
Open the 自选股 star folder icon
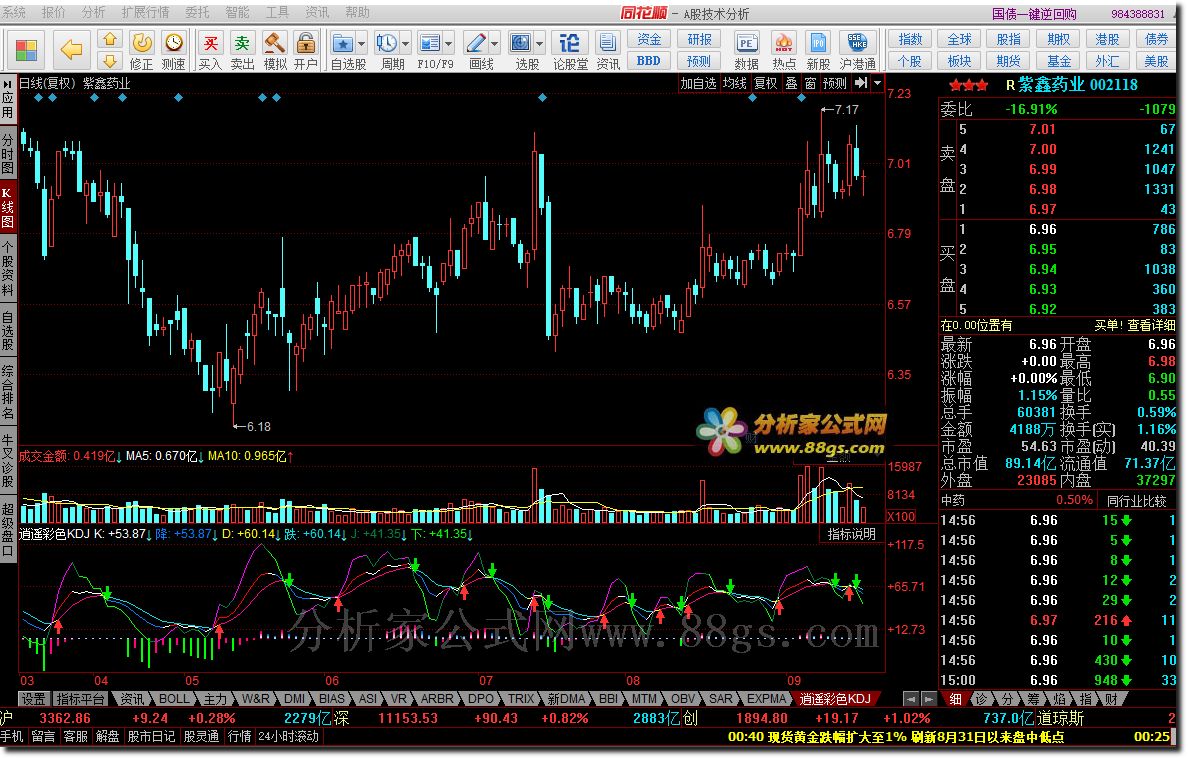tap(342, 43)
